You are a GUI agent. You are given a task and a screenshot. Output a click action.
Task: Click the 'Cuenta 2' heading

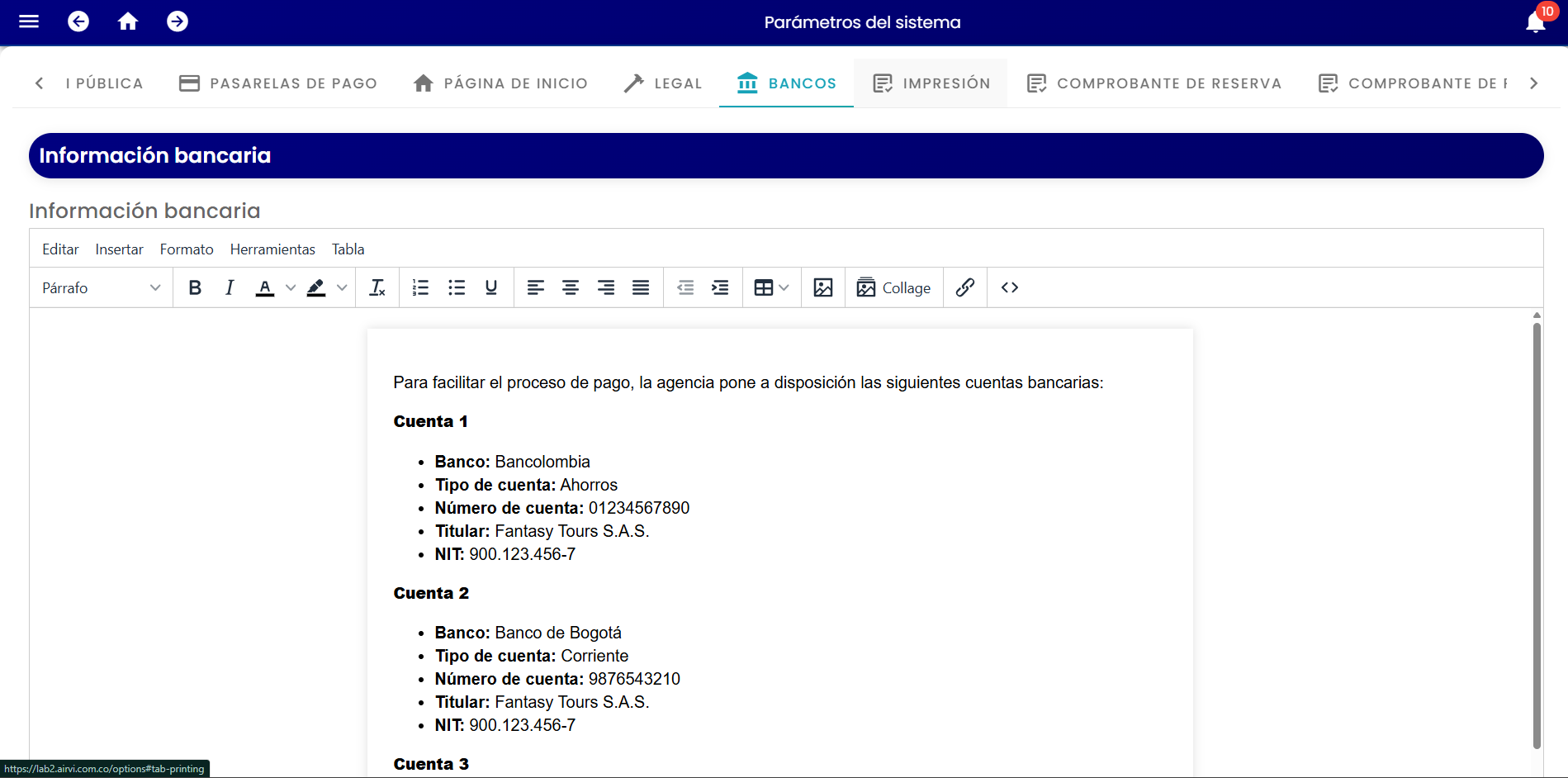[431, 593]
